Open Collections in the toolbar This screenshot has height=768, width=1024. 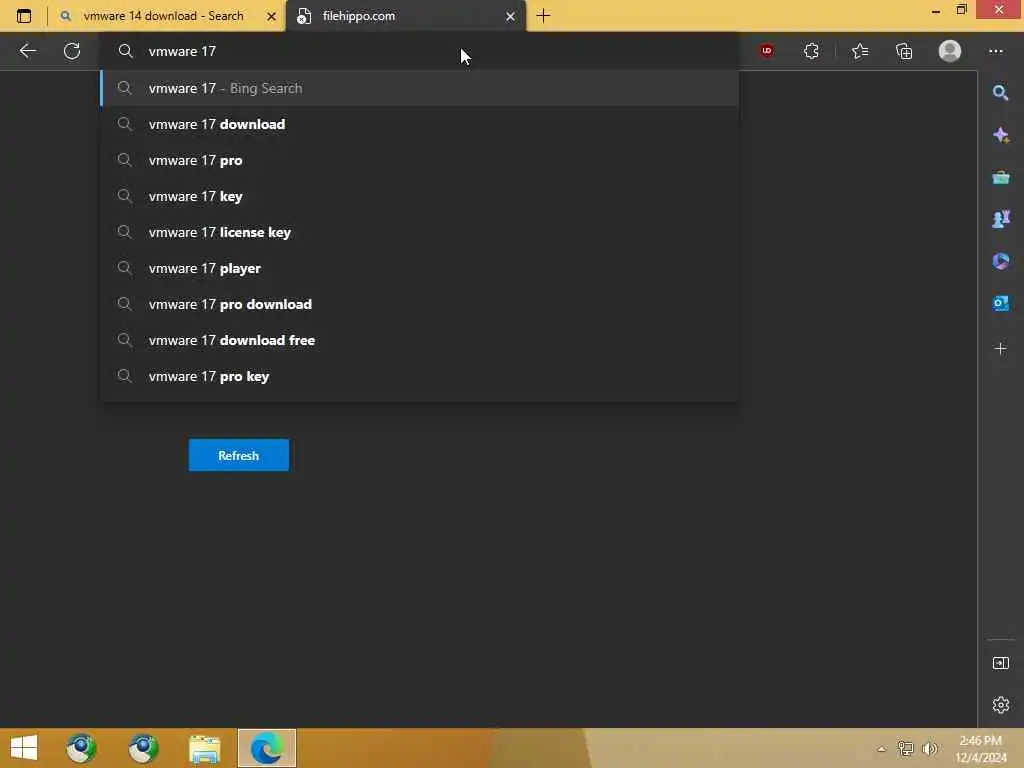pyautogui.click(x=904, y=51)
